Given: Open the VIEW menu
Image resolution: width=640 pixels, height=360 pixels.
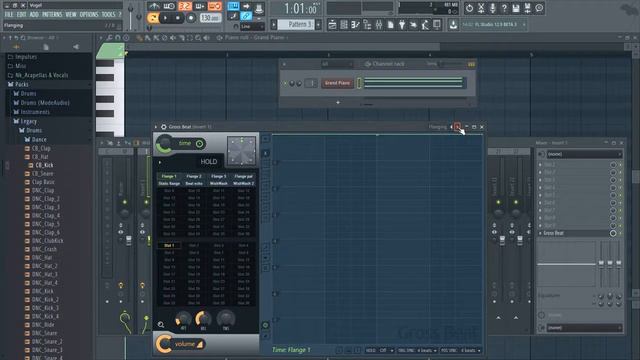Looking at the screenshot, I should 71,14.
